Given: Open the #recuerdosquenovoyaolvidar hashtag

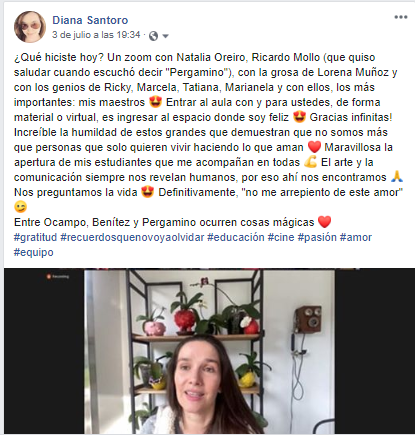Looking at the screenshot, I should tap(132, 238).
